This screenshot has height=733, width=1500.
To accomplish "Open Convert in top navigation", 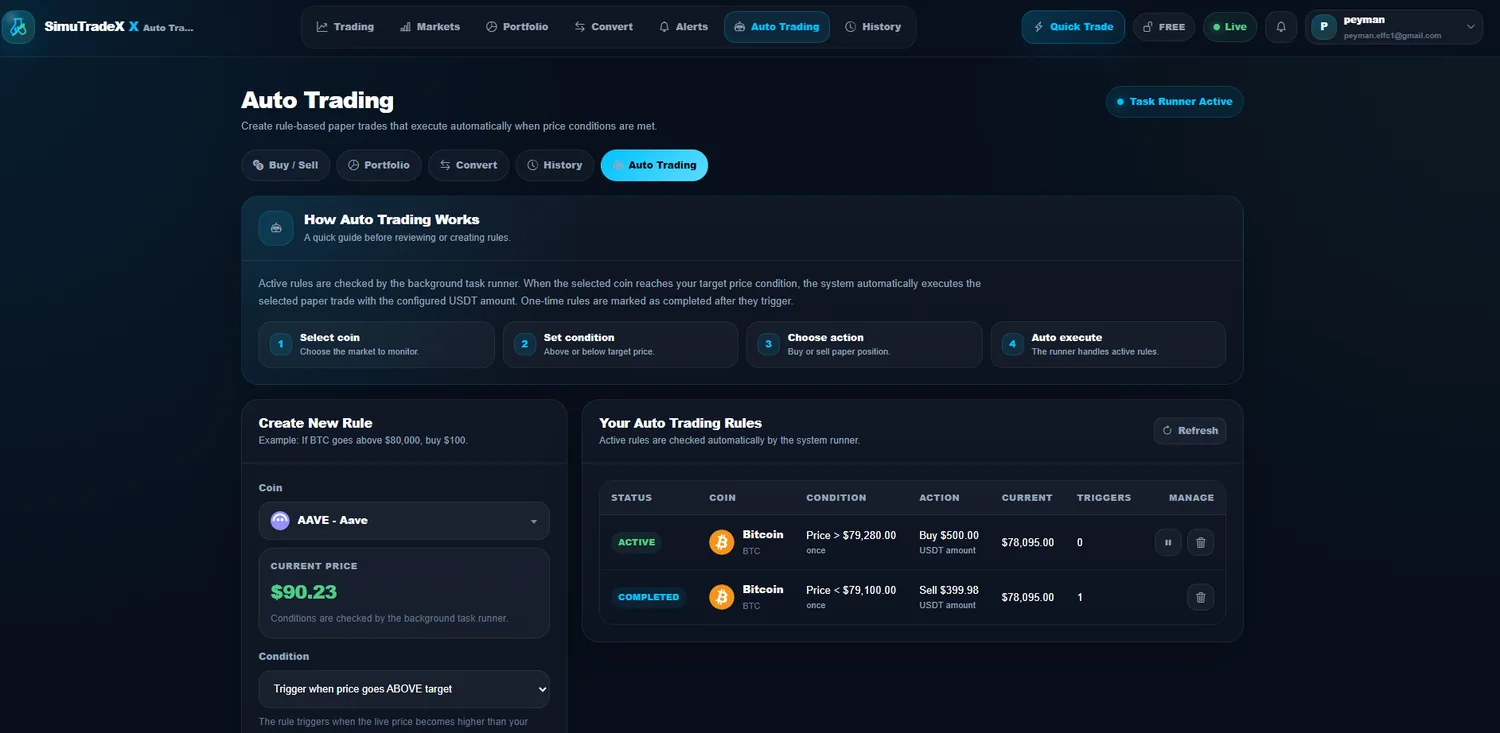I will pyautogui.click(x=604, y=27).
